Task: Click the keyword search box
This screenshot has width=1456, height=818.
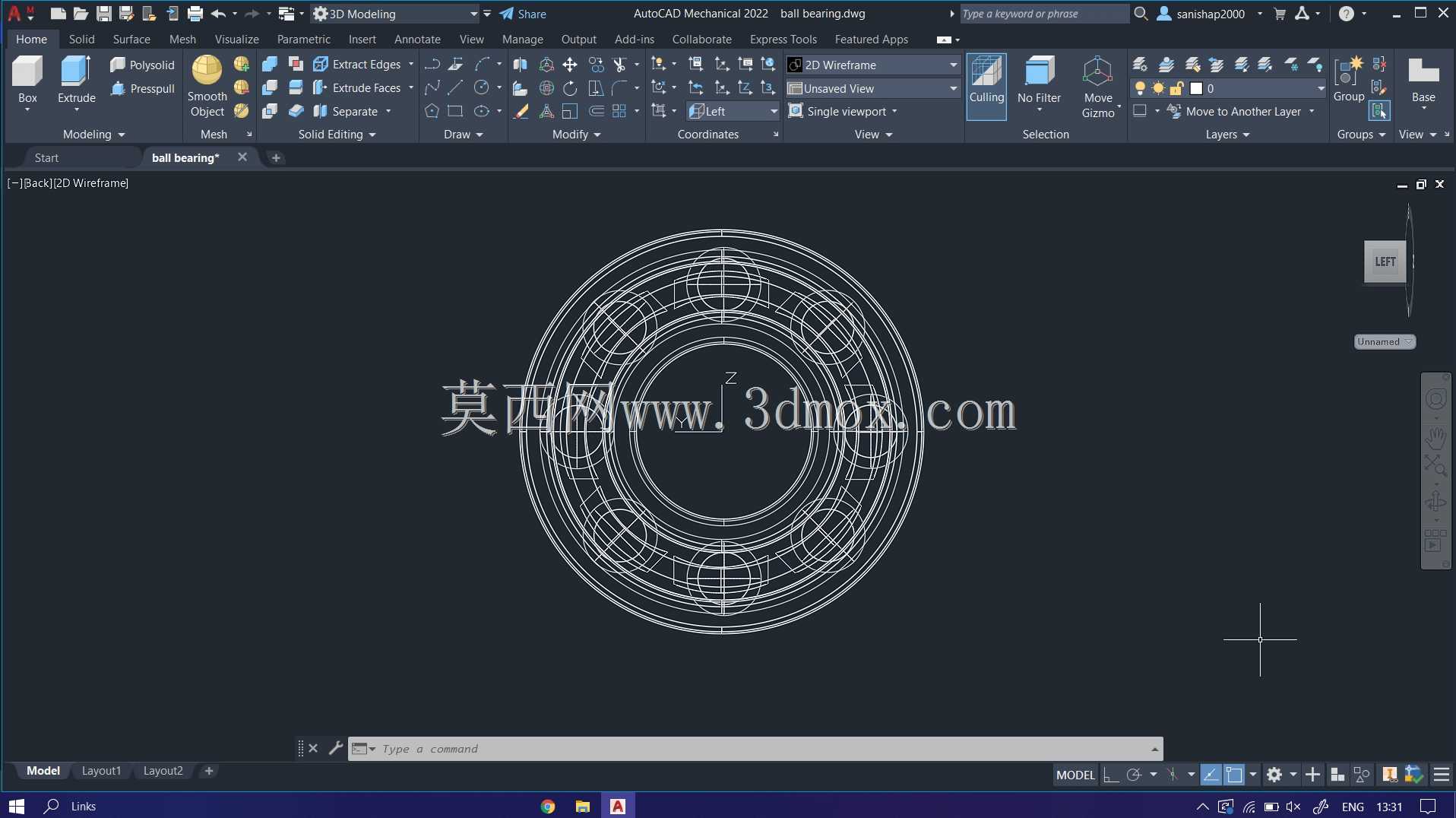Action: click(x=1043, y=14)
